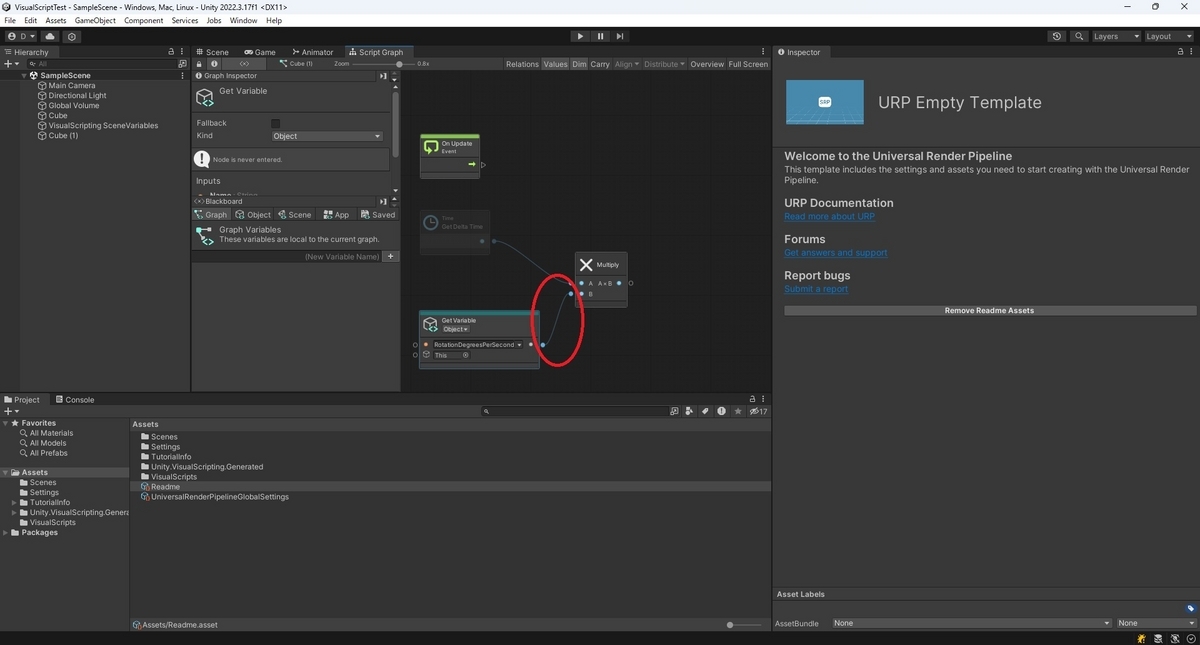Expand the TutorialInfo folder in Project tree
The width and height of the screenshot is (1200, 645).
point(15,502)
